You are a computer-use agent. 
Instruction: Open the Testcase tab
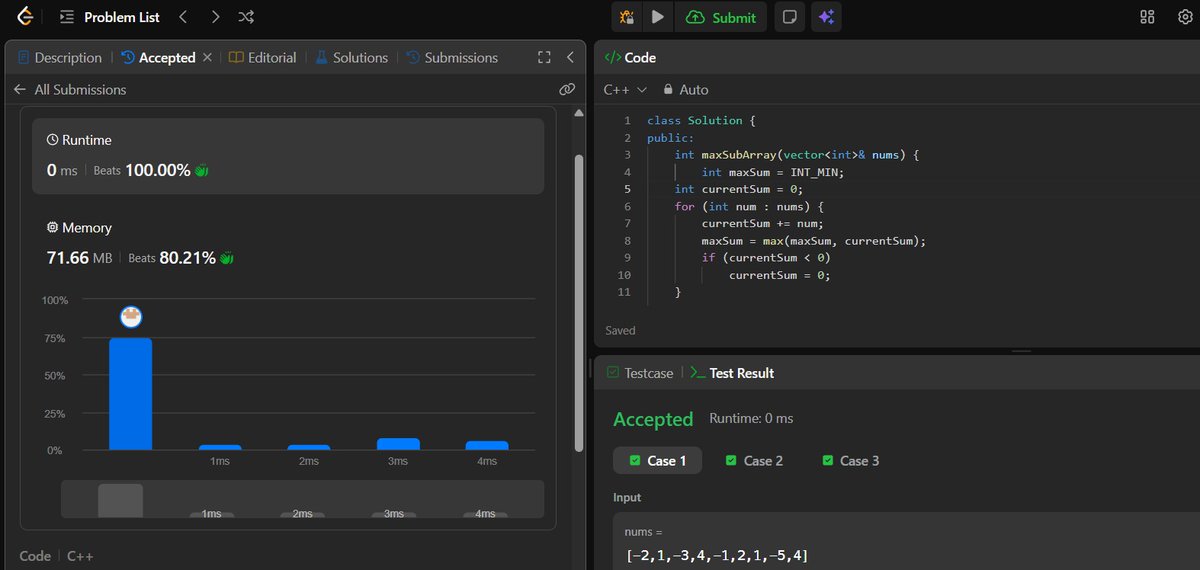(640, 373)
